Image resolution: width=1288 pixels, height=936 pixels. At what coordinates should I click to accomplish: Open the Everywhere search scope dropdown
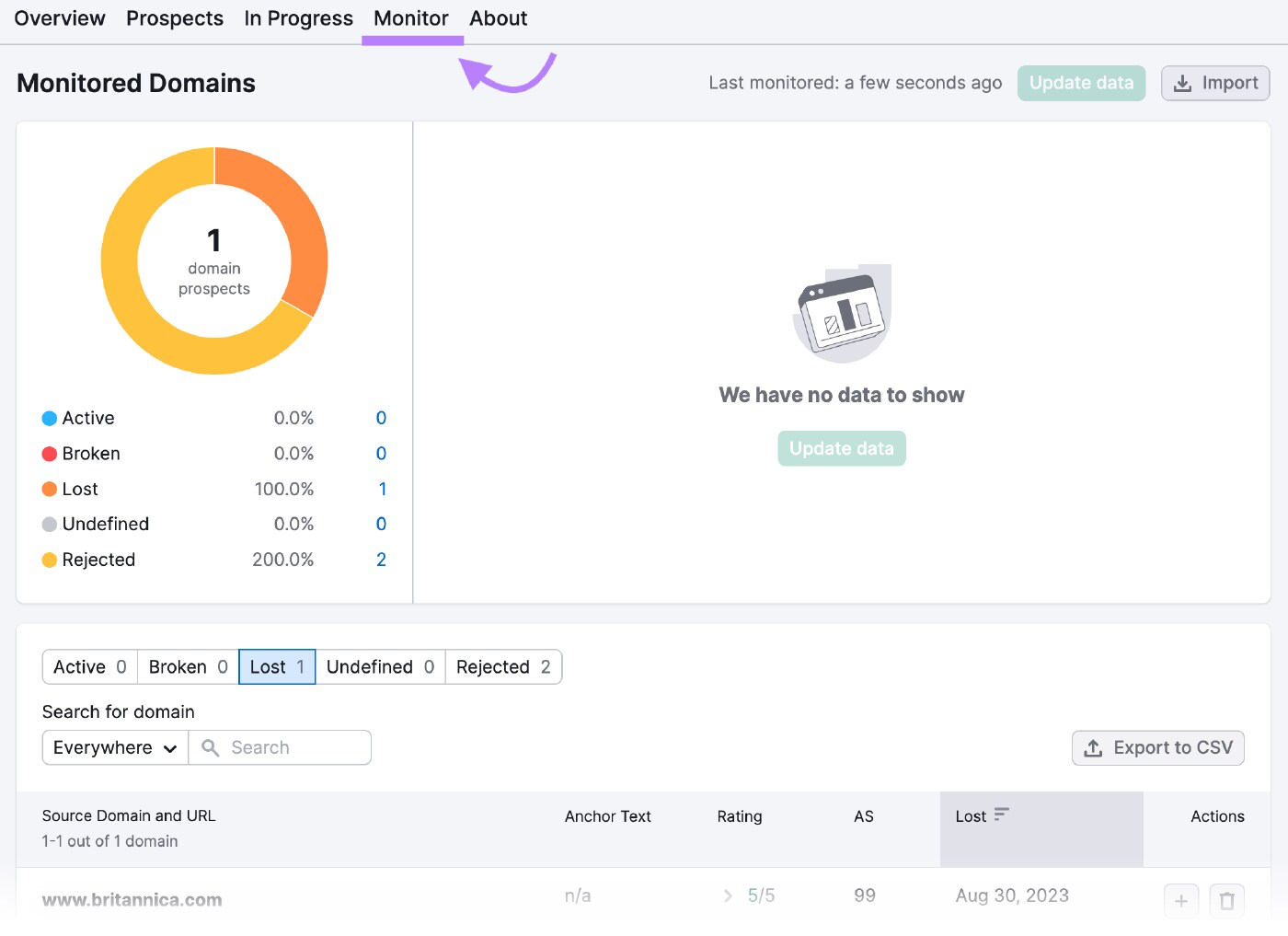(x=113, y=747)
